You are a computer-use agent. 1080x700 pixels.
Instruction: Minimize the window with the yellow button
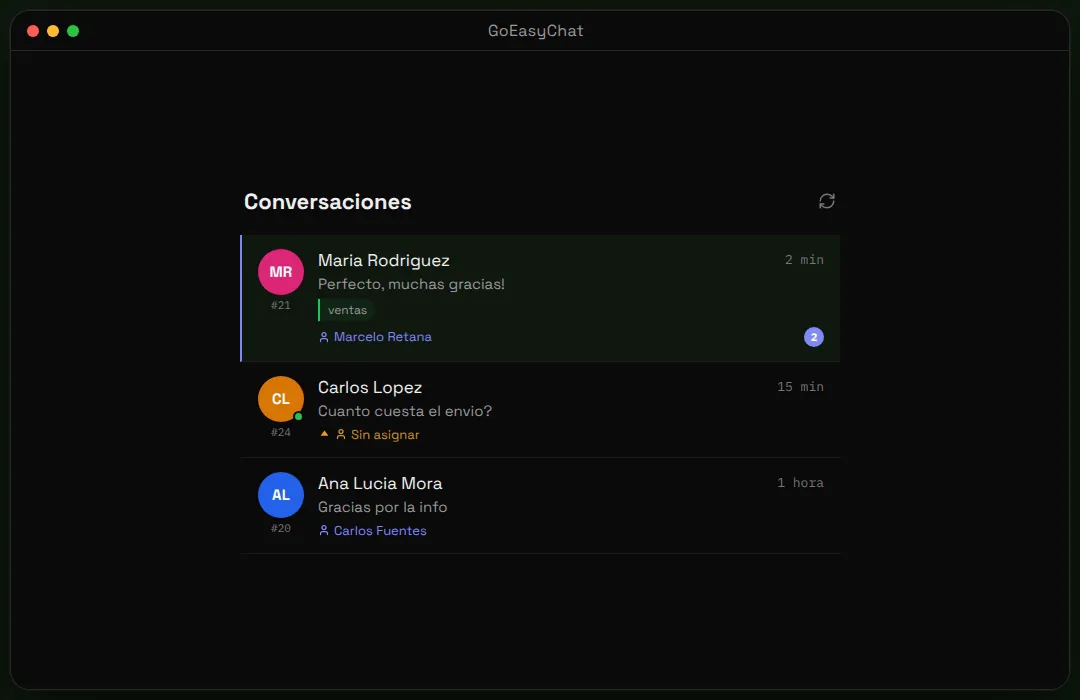click(53, 31)
